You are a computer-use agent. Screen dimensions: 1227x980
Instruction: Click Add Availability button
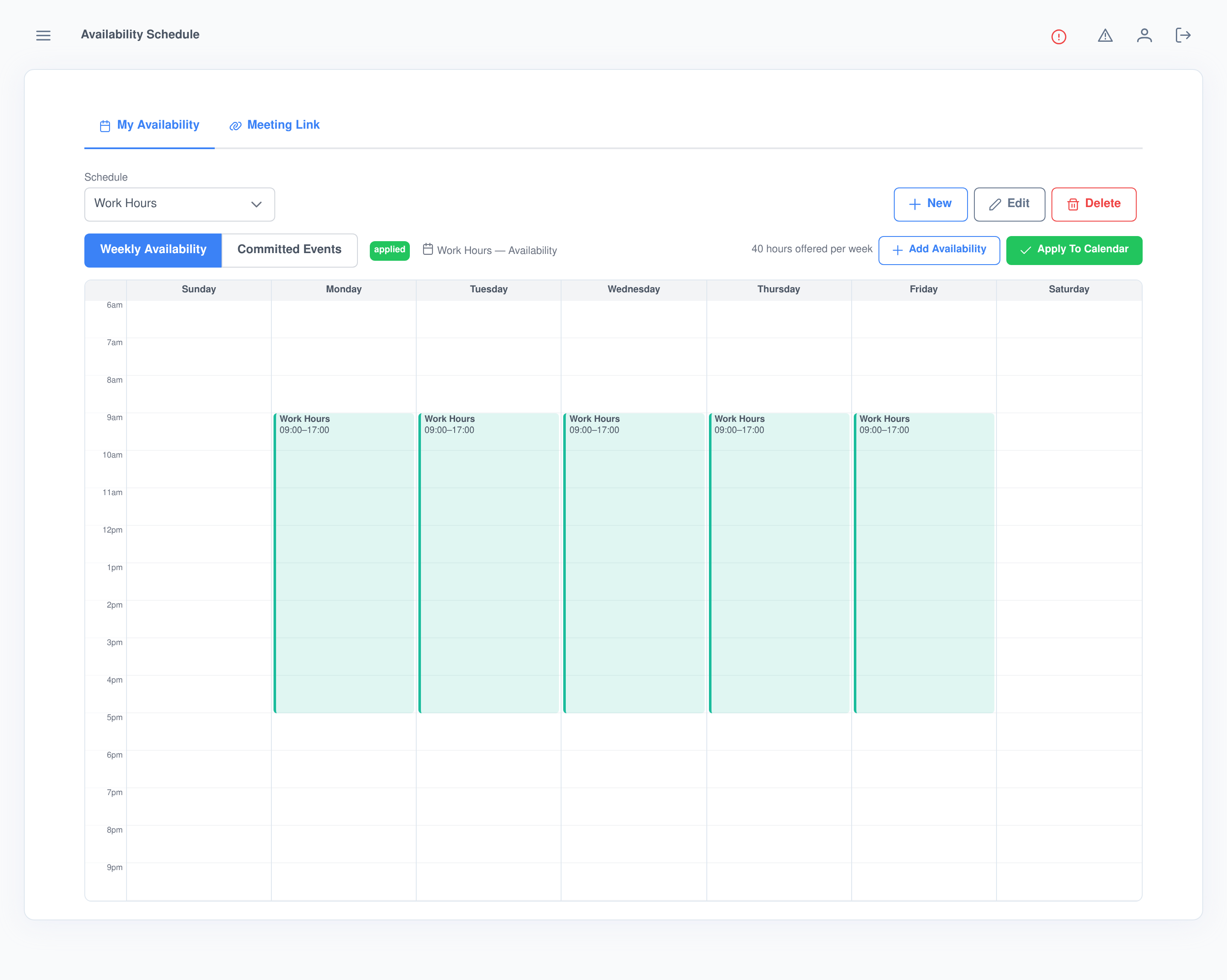[939, 250]
